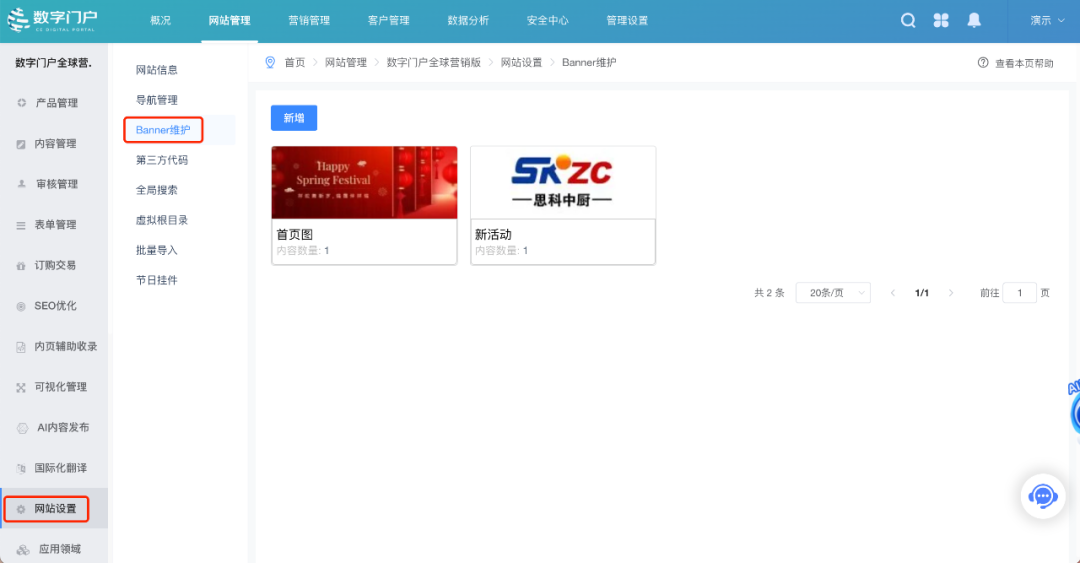The image size is (1080, 563).
Task: Click 网站设置 breadcrumb link
Action: coord(521,63)
